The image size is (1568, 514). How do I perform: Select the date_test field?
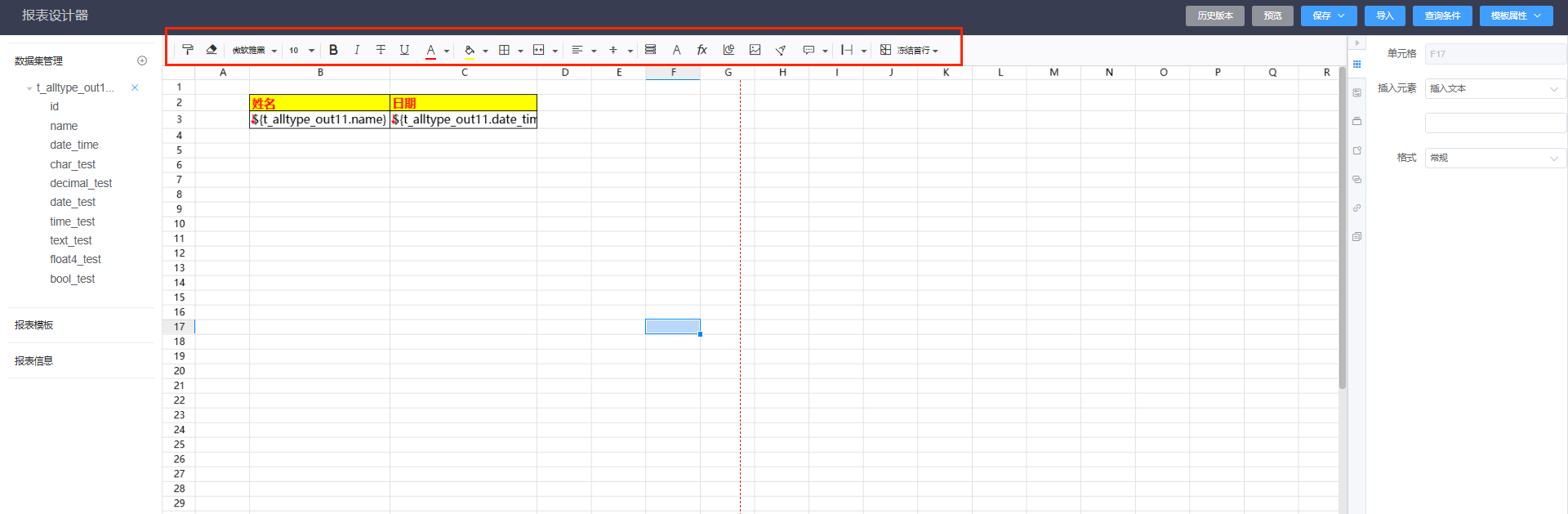(x=73, y=202)
